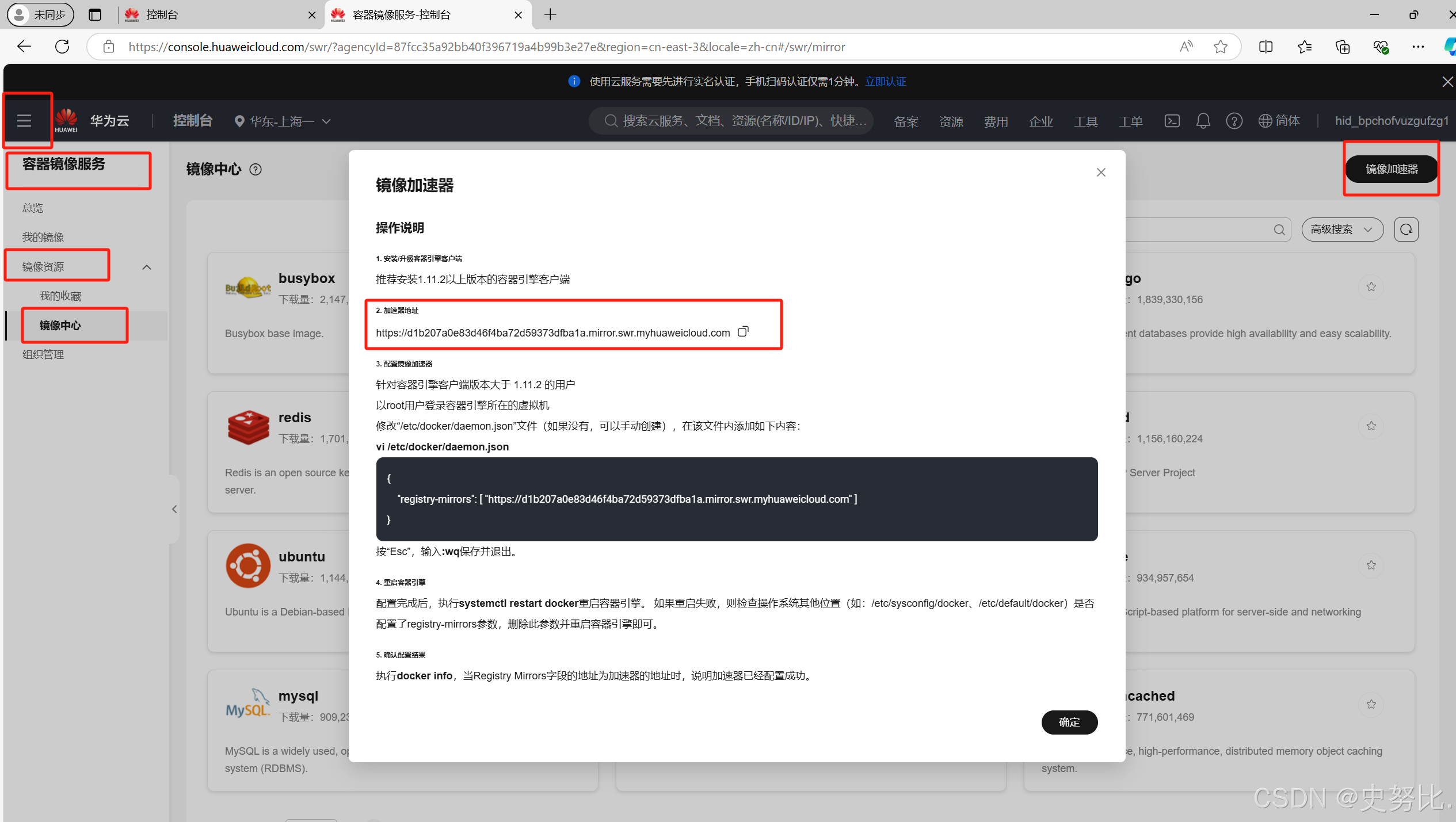Toggle browser split screen icon

(1266, 47)
